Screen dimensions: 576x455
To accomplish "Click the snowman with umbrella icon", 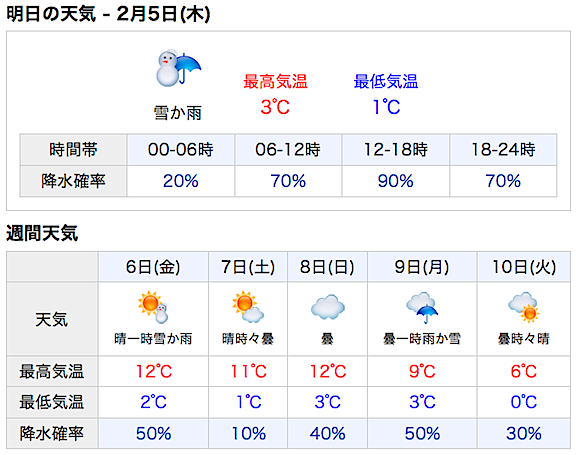I will pos(179,68).
